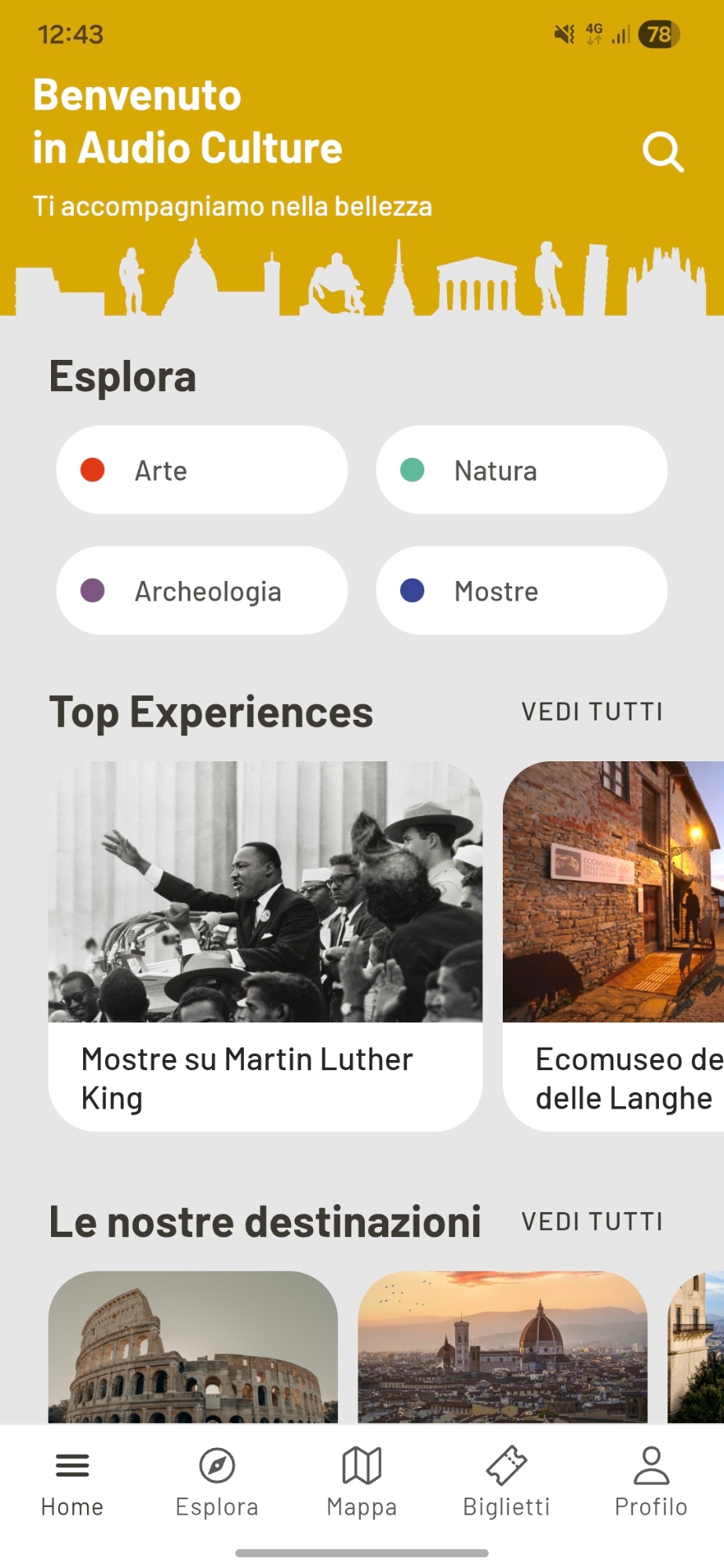Open the Mappa map icon
This screenshot has height=1568, width=724.
[362, 1465]
